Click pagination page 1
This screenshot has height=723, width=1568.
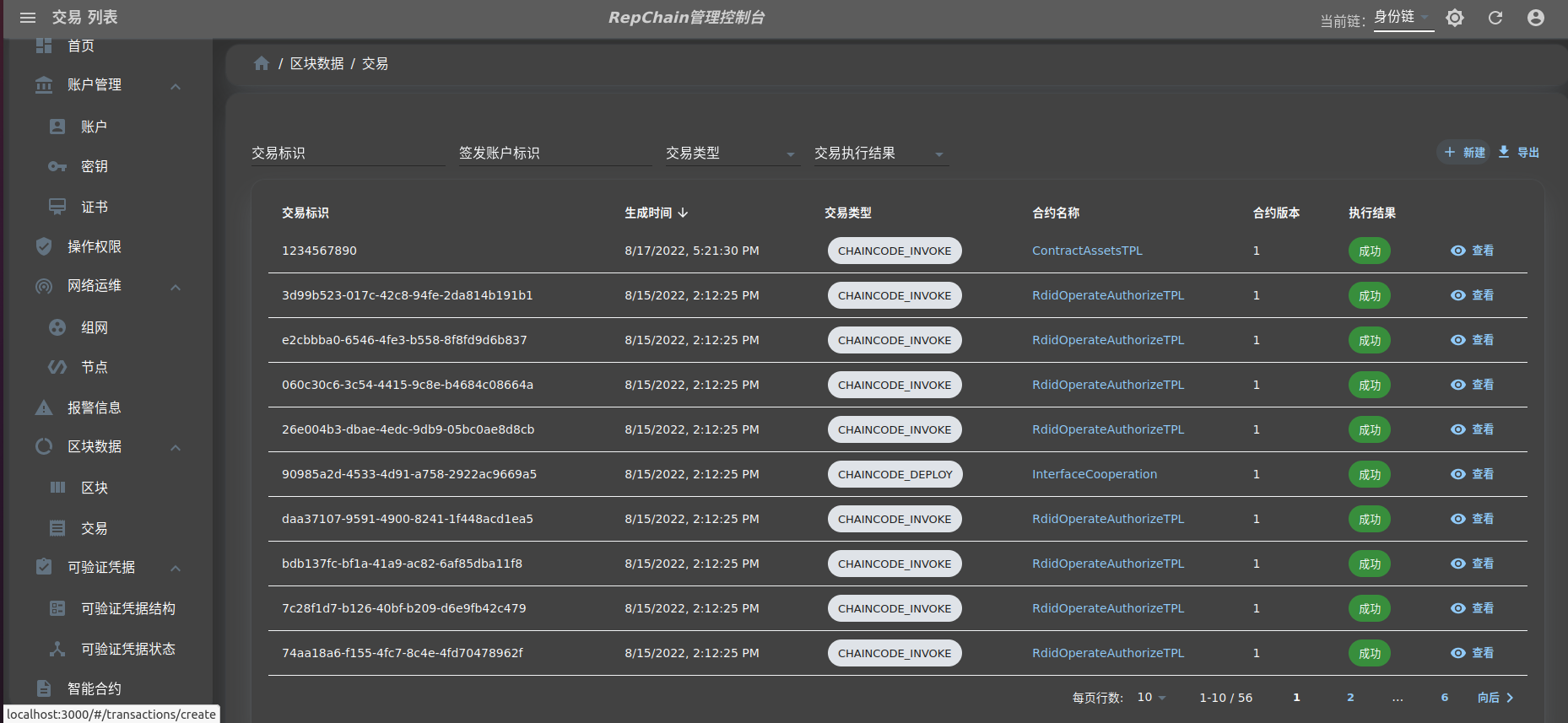(1296, 698)
